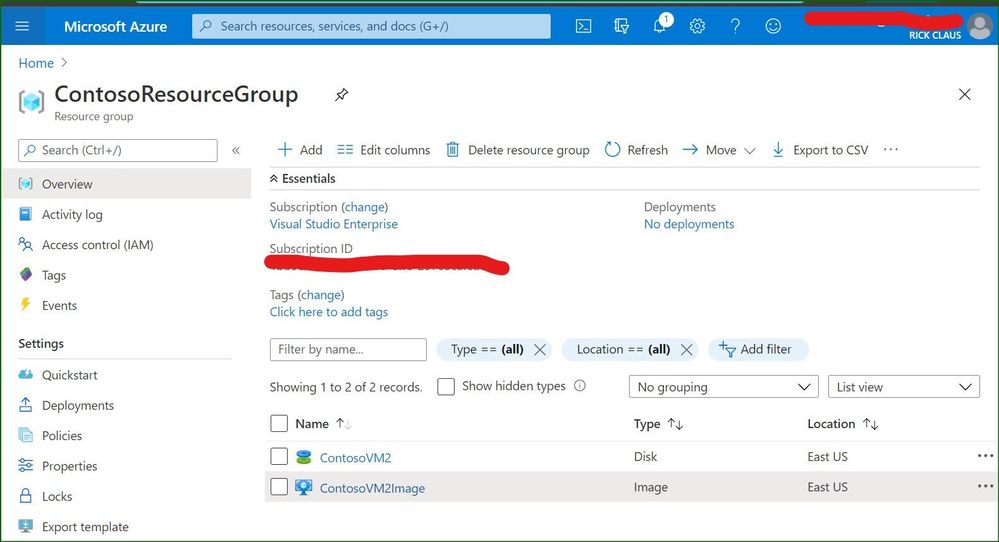Open the Move dropdown

(719, 150)
